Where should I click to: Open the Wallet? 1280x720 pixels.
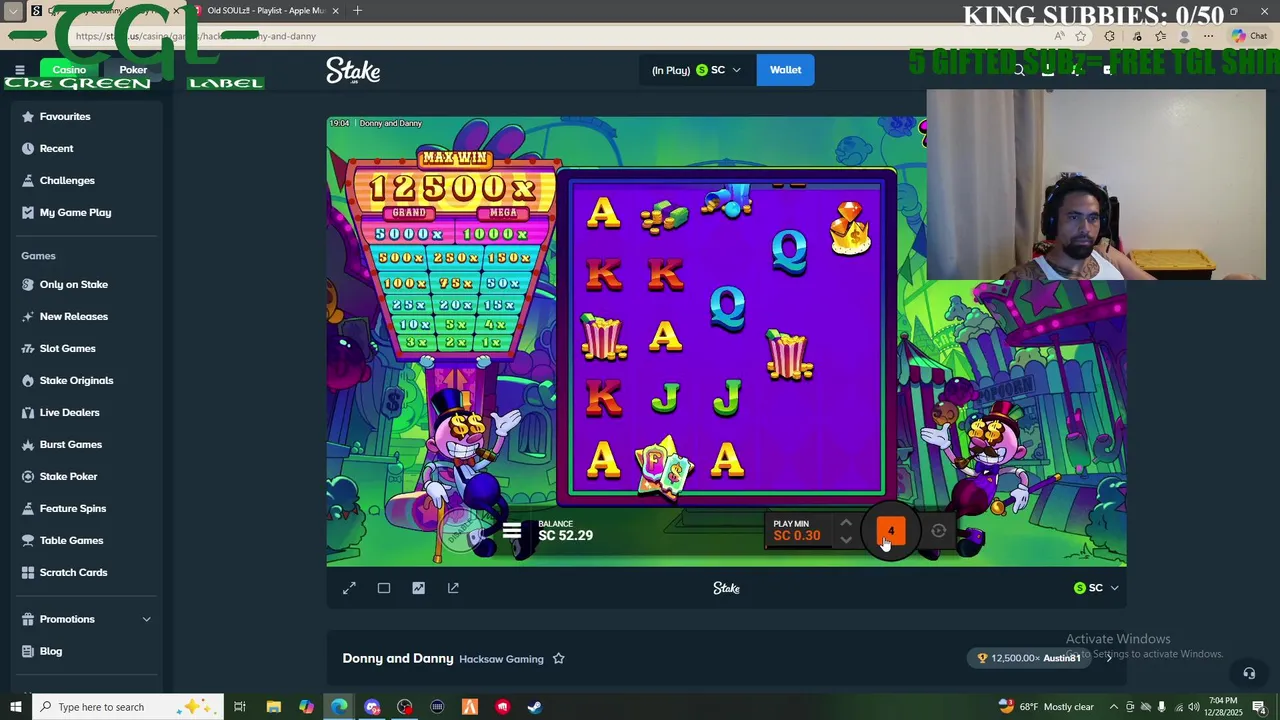point(785,70)
